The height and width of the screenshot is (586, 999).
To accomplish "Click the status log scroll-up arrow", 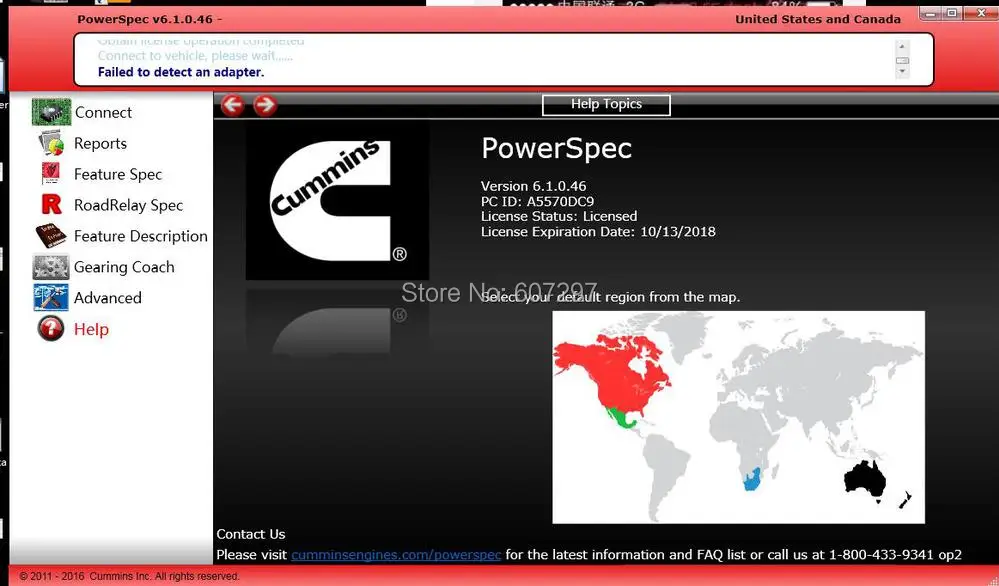I will (x=902, y=46).
